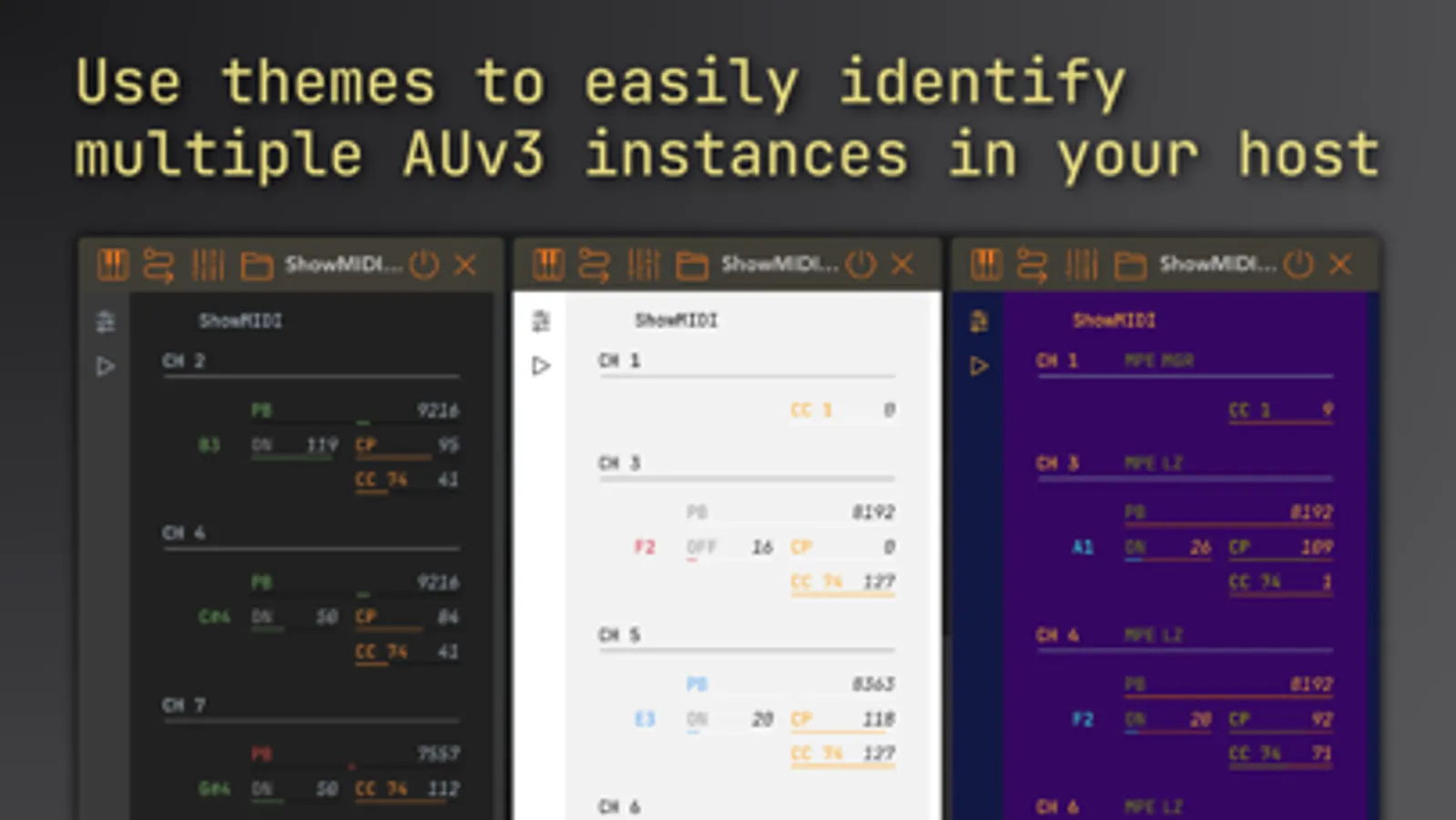Click ShowMIDI device label in white-theme window
The image size is (1456, 820).
[x=677, y=321]
